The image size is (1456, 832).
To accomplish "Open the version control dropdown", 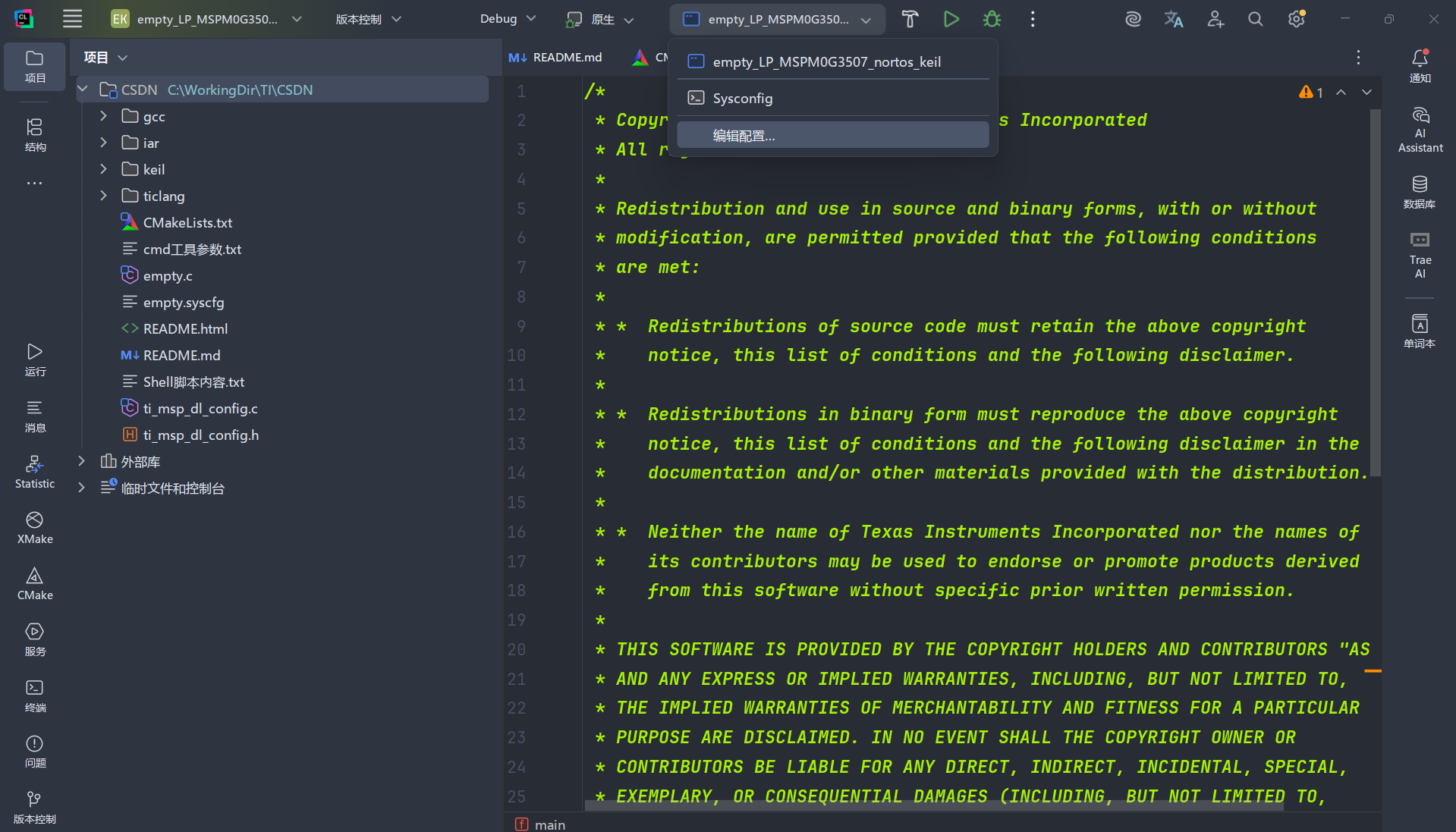I will [x=369, y=19].
